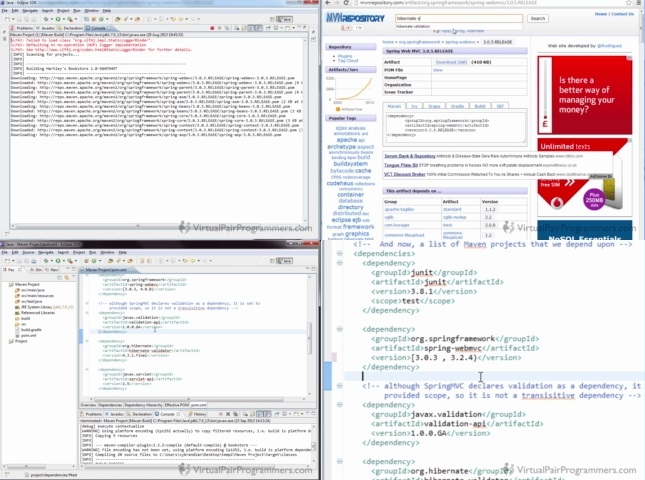Open Source menu in Maven Project window
Image resolution: width=645 pixels, height=480 pixels.
pyautogui.click(x=28, y=252)
